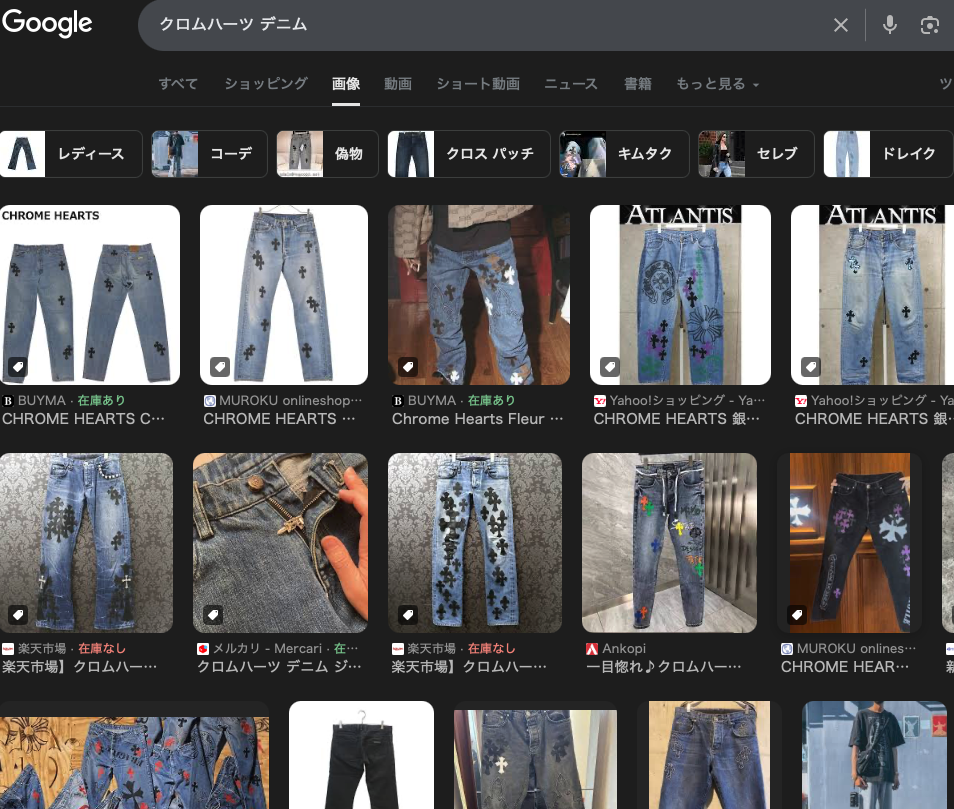Click the product tag icon on second ATLANTIS image

coord(810,367)
